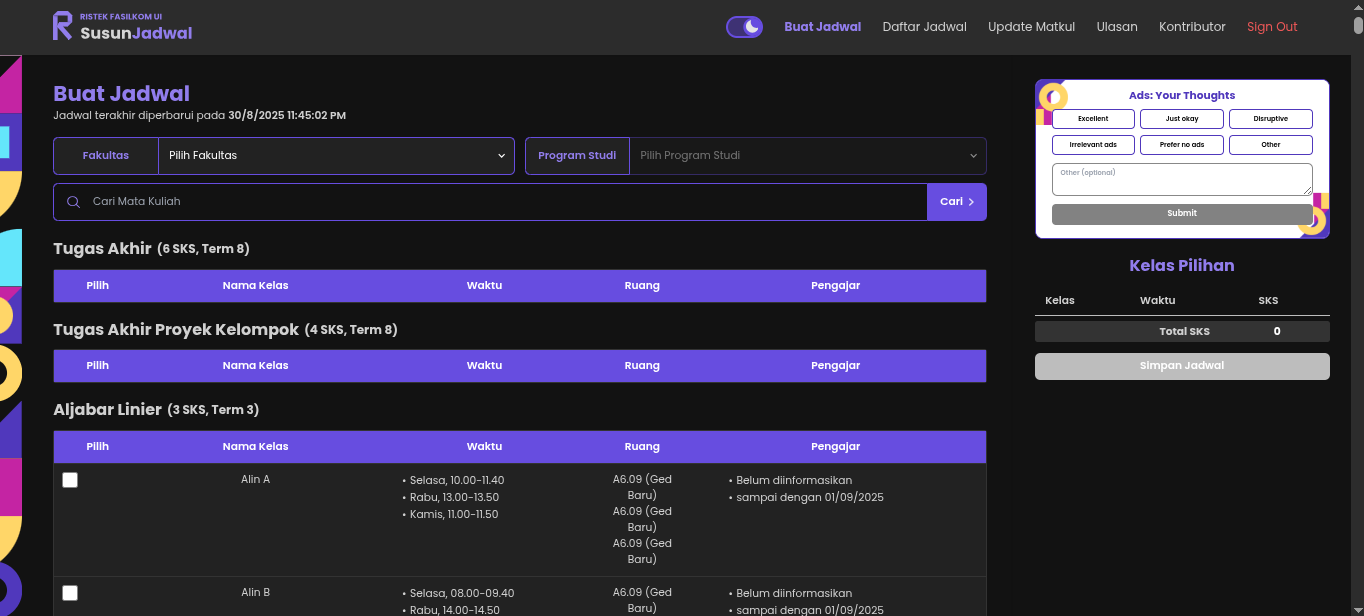Image resolution: width=1364 pixels, height=616 pixels.
Task: Rate the ads as Excellent
Action: tap(1093, 118)
